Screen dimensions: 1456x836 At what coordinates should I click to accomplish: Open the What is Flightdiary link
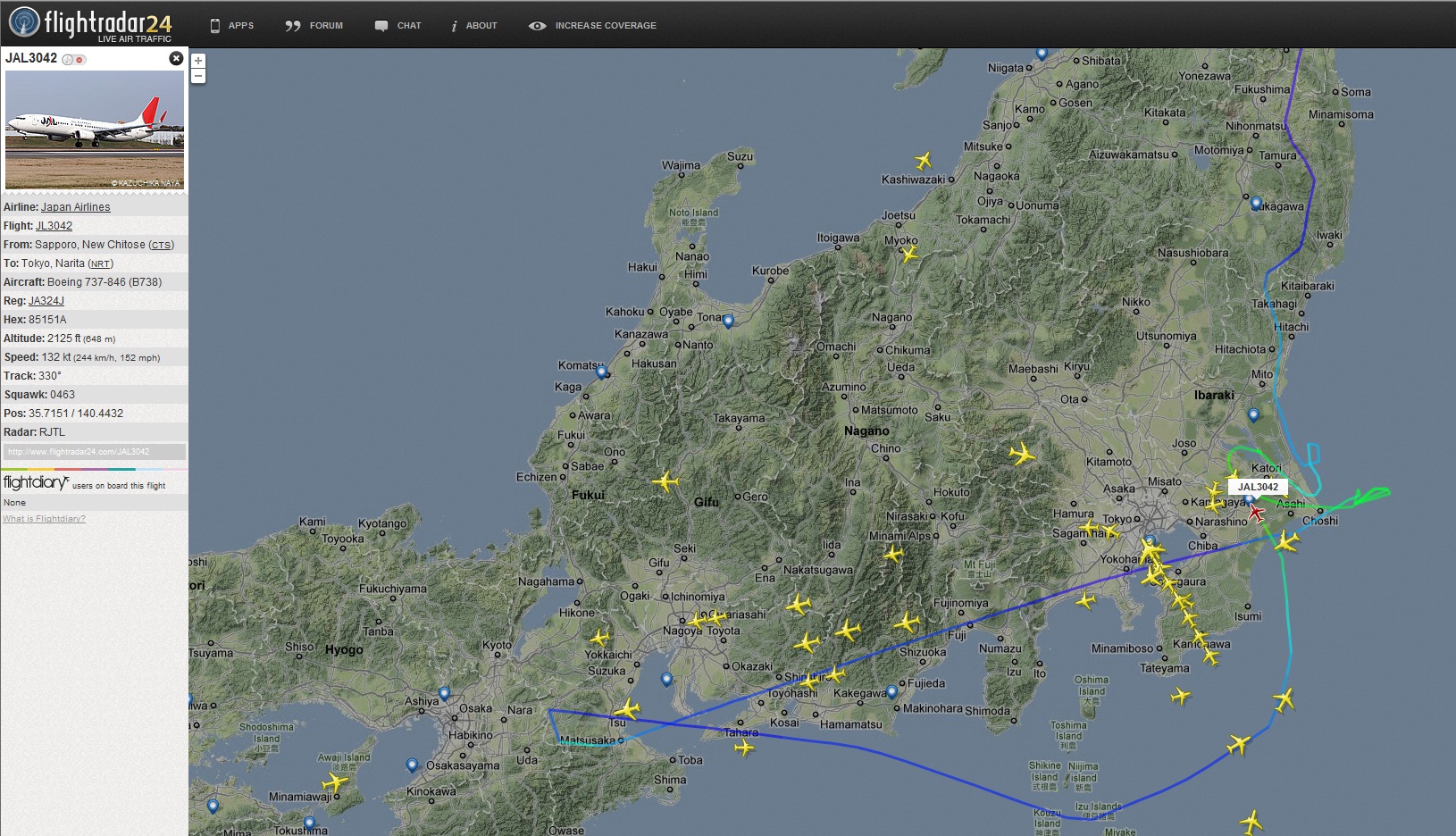(x=44, y=519)
